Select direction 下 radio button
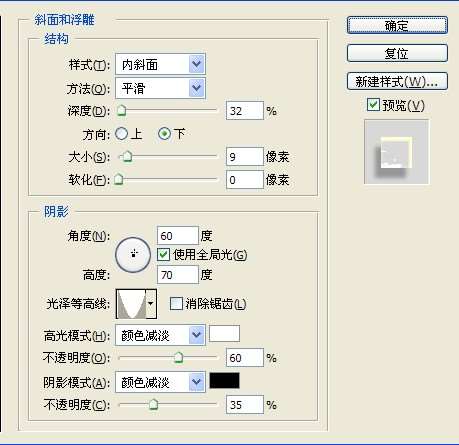Viewport: 459px width, 445px height. (164, 134)
